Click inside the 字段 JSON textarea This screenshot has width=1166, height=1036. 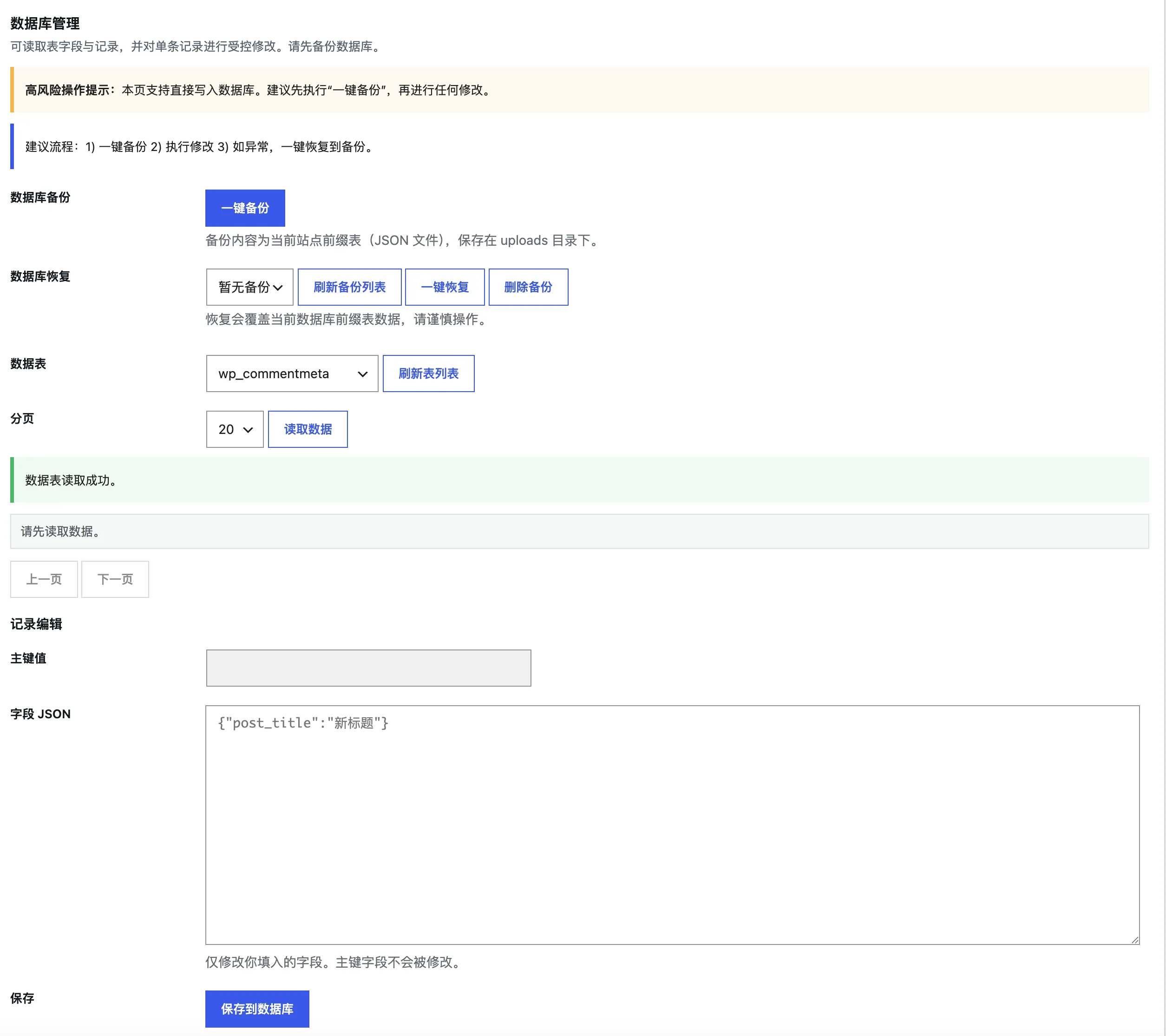[x=672, y=824]
